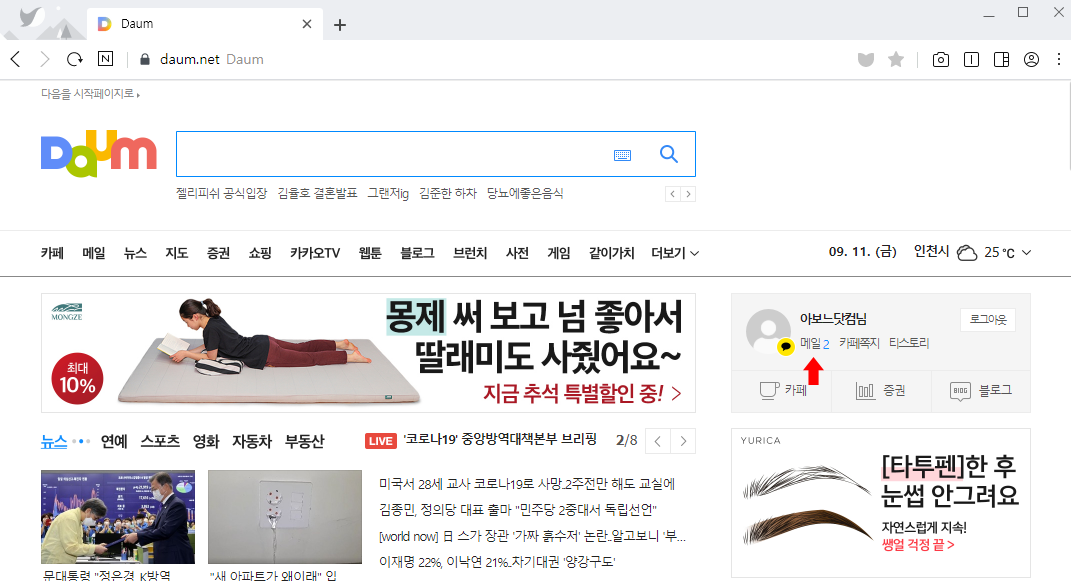Viewport: 1071px width, 581px height.
Task: Take a screenshot with the camera icon
Action: 941,59
